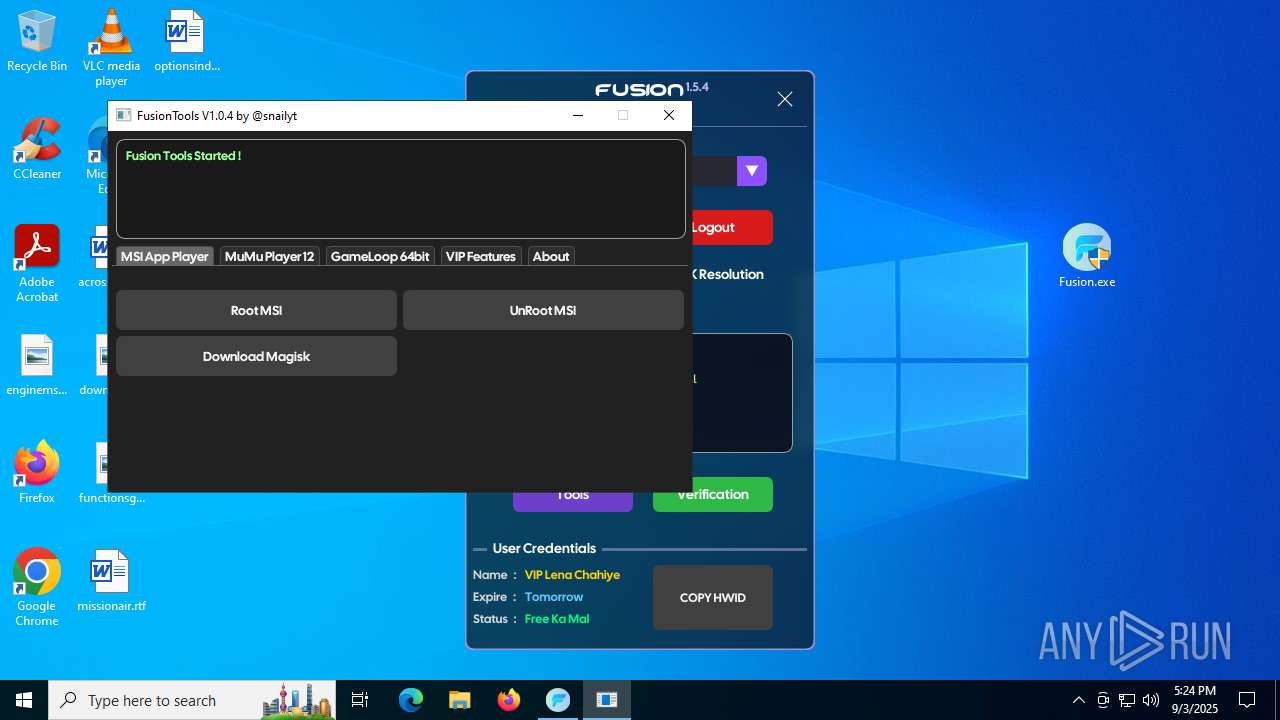Open Firefox desktop shortcut
The width and height of the screenshot is (1280, 720).
[37, 472]
